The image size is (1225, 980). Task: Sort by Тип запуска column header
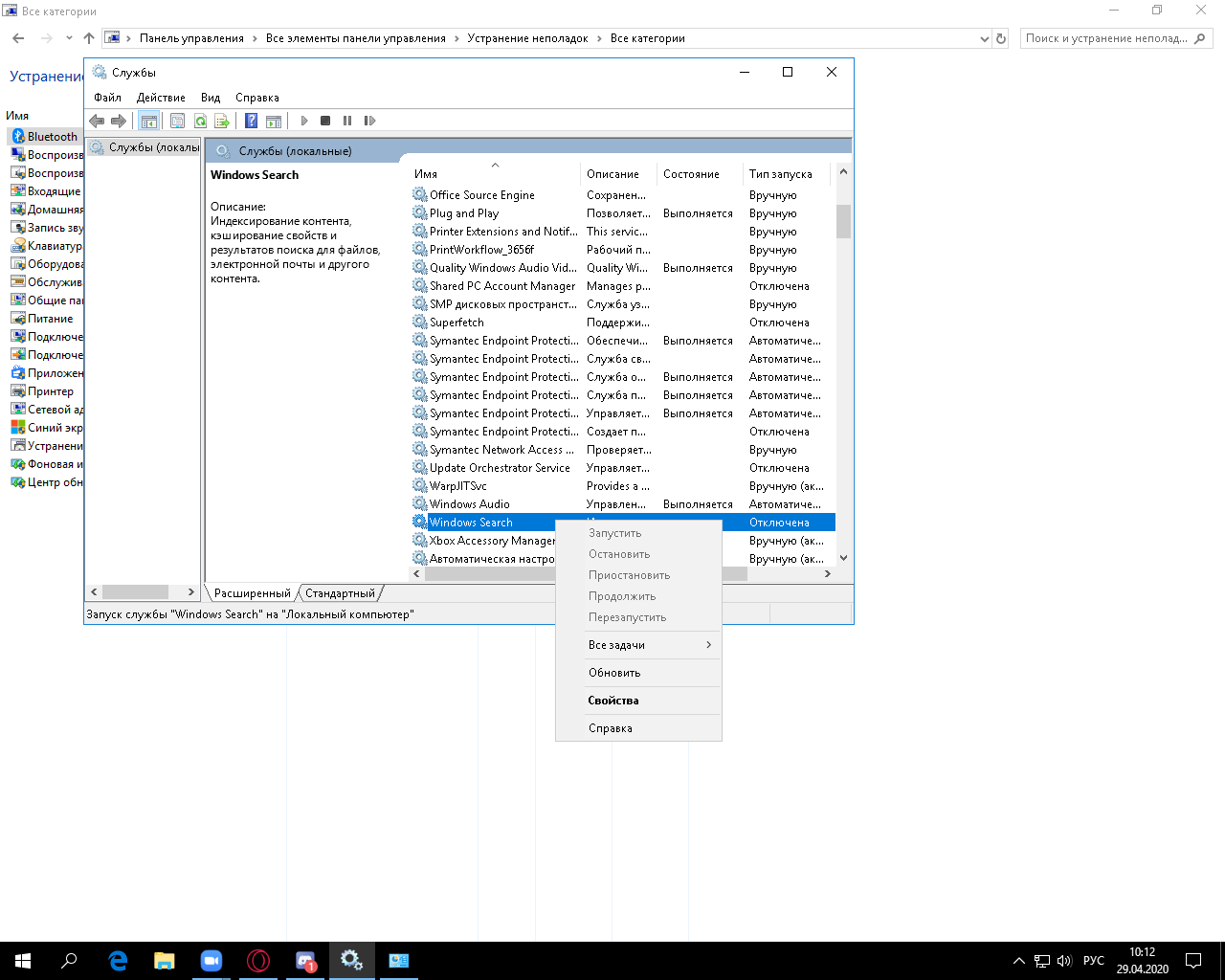(789, 174)
